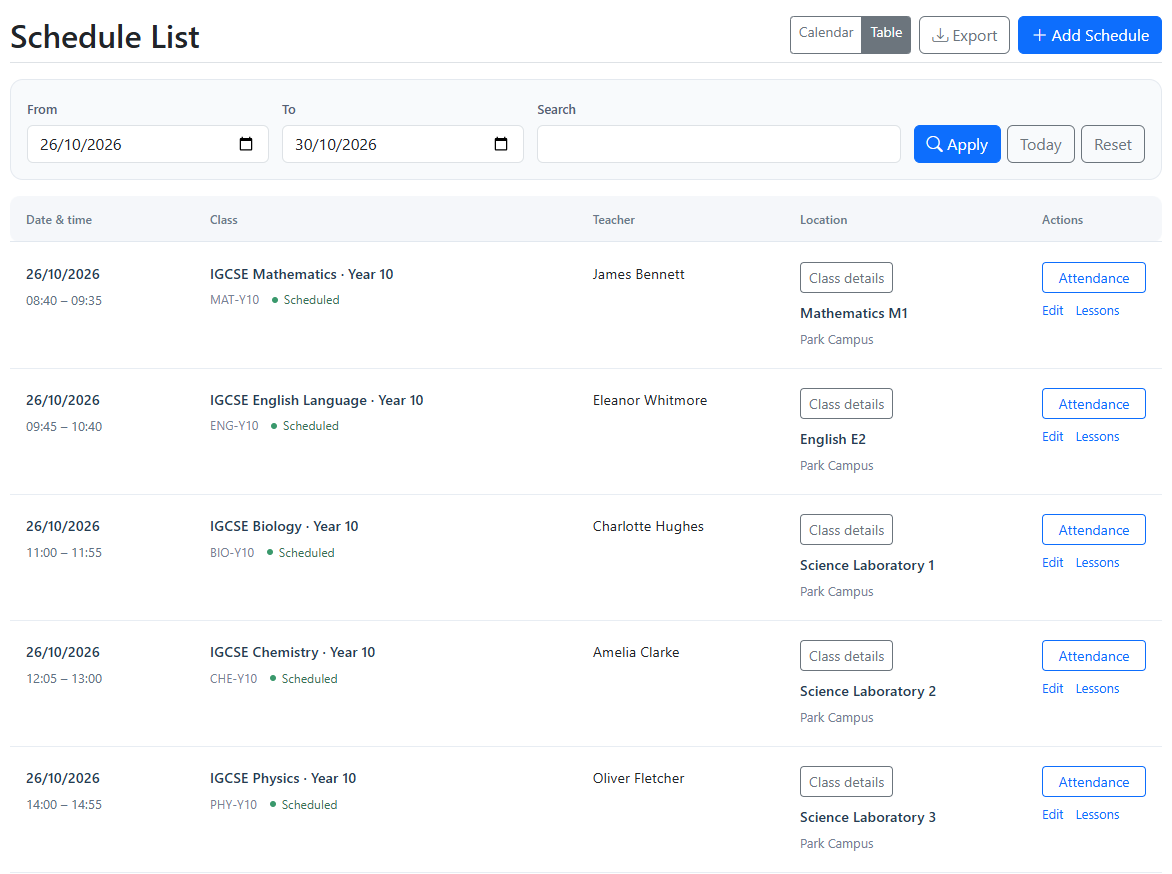
Task: Open Class details for Science Laboratory 1
Action: point(846,530)
